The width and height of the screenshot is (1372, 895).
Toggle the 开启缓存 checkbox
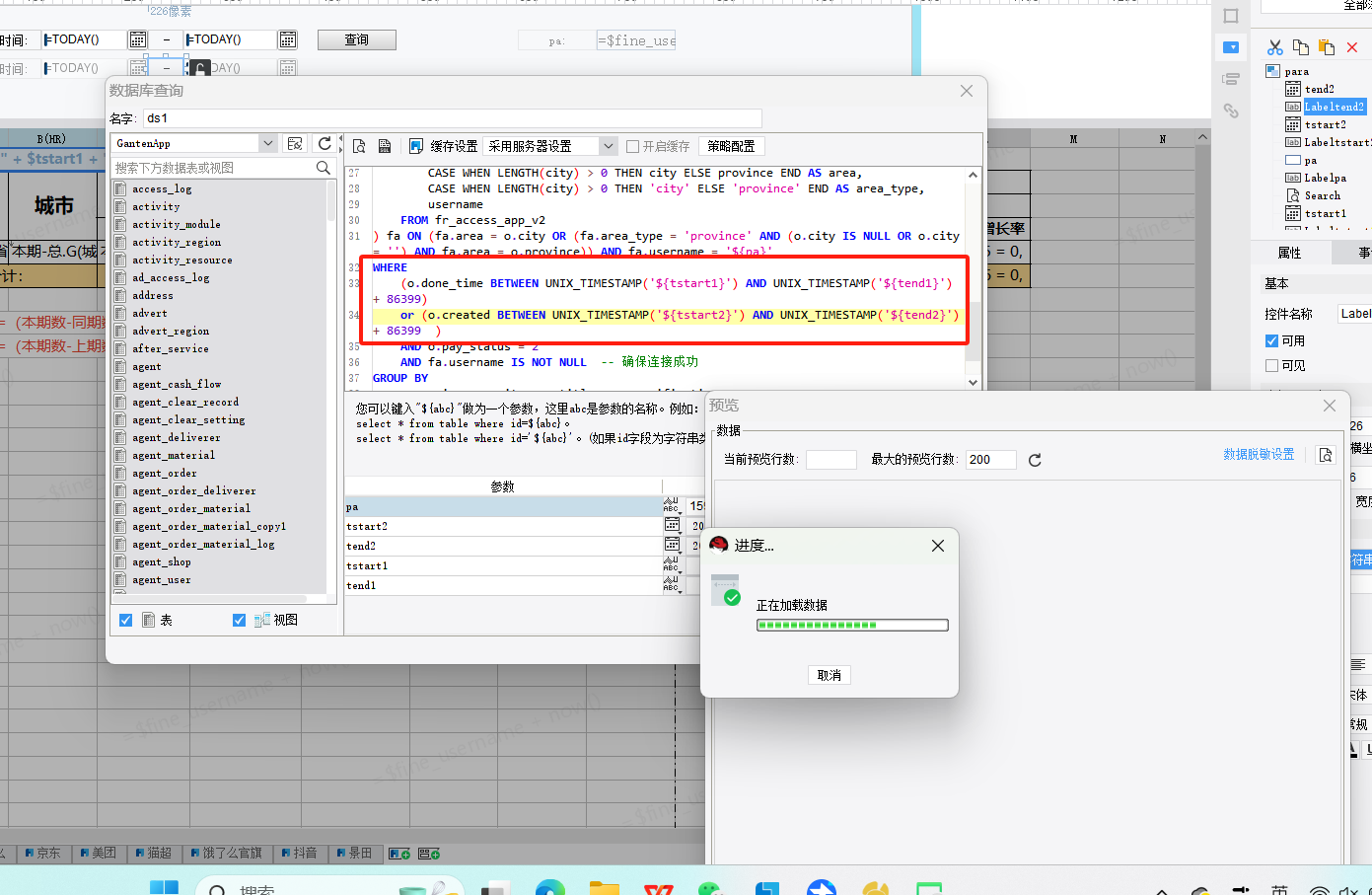[633, 146]
